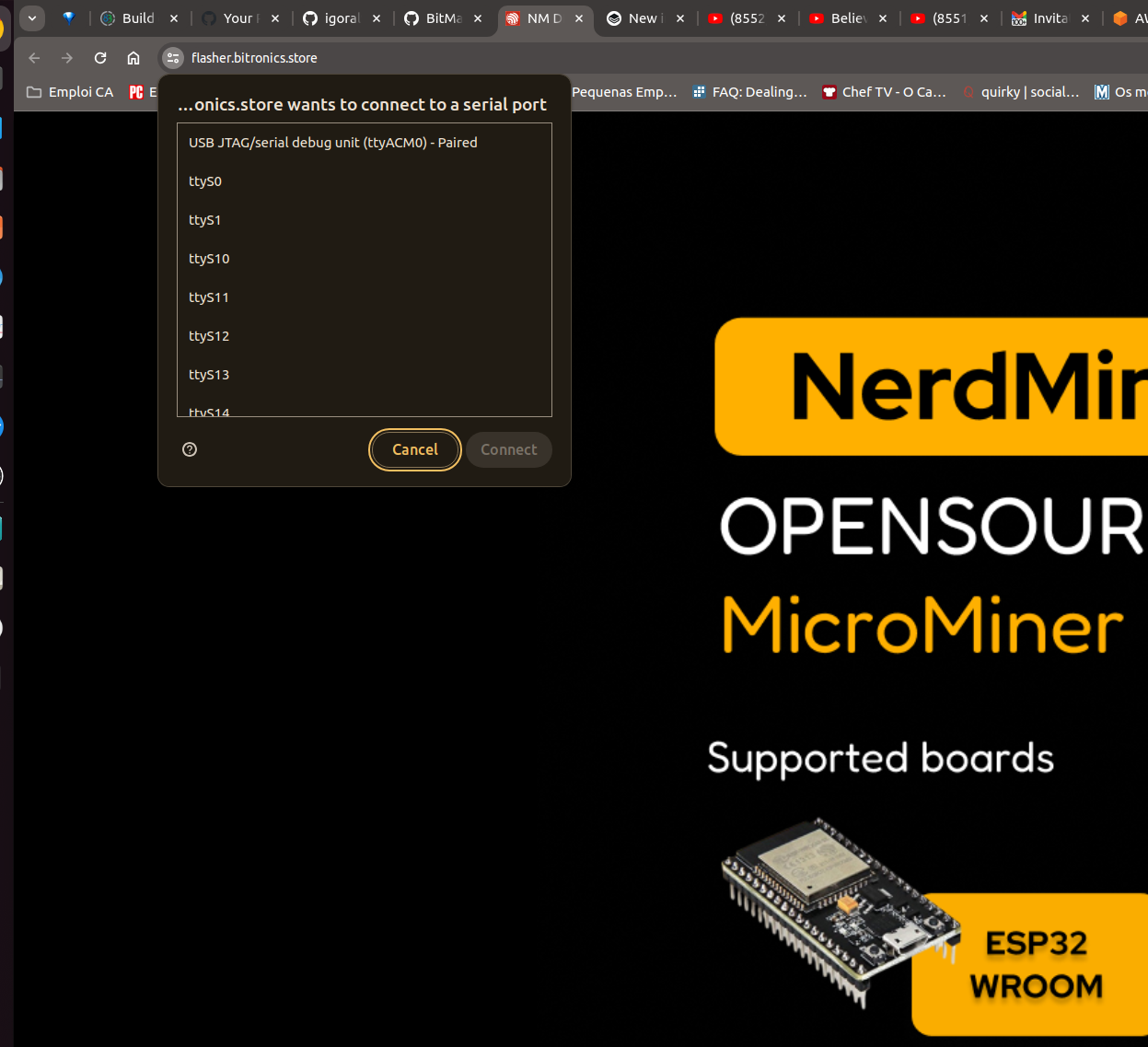The image size is (1148, 1047).
Task: Switch to the Build tab
Action: point(138,18)
